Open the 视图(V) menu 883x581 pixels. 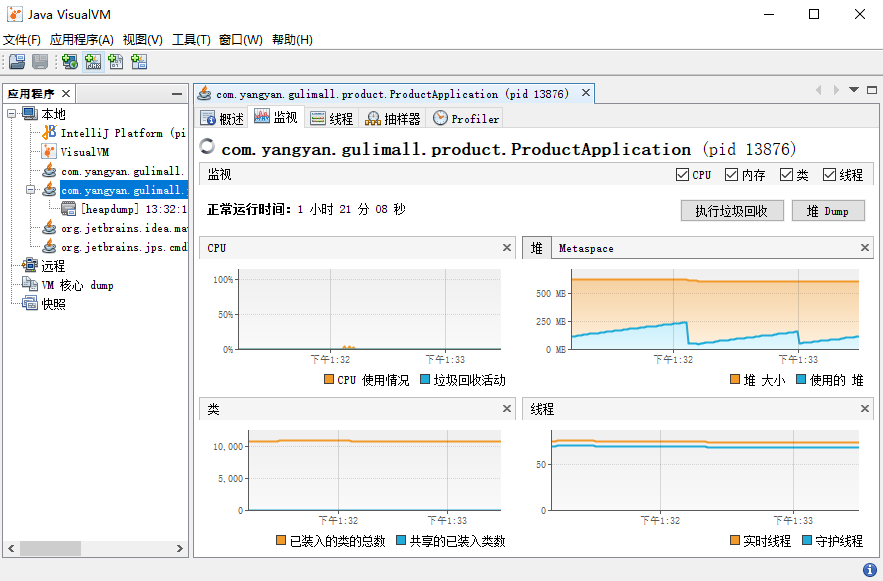143,40
